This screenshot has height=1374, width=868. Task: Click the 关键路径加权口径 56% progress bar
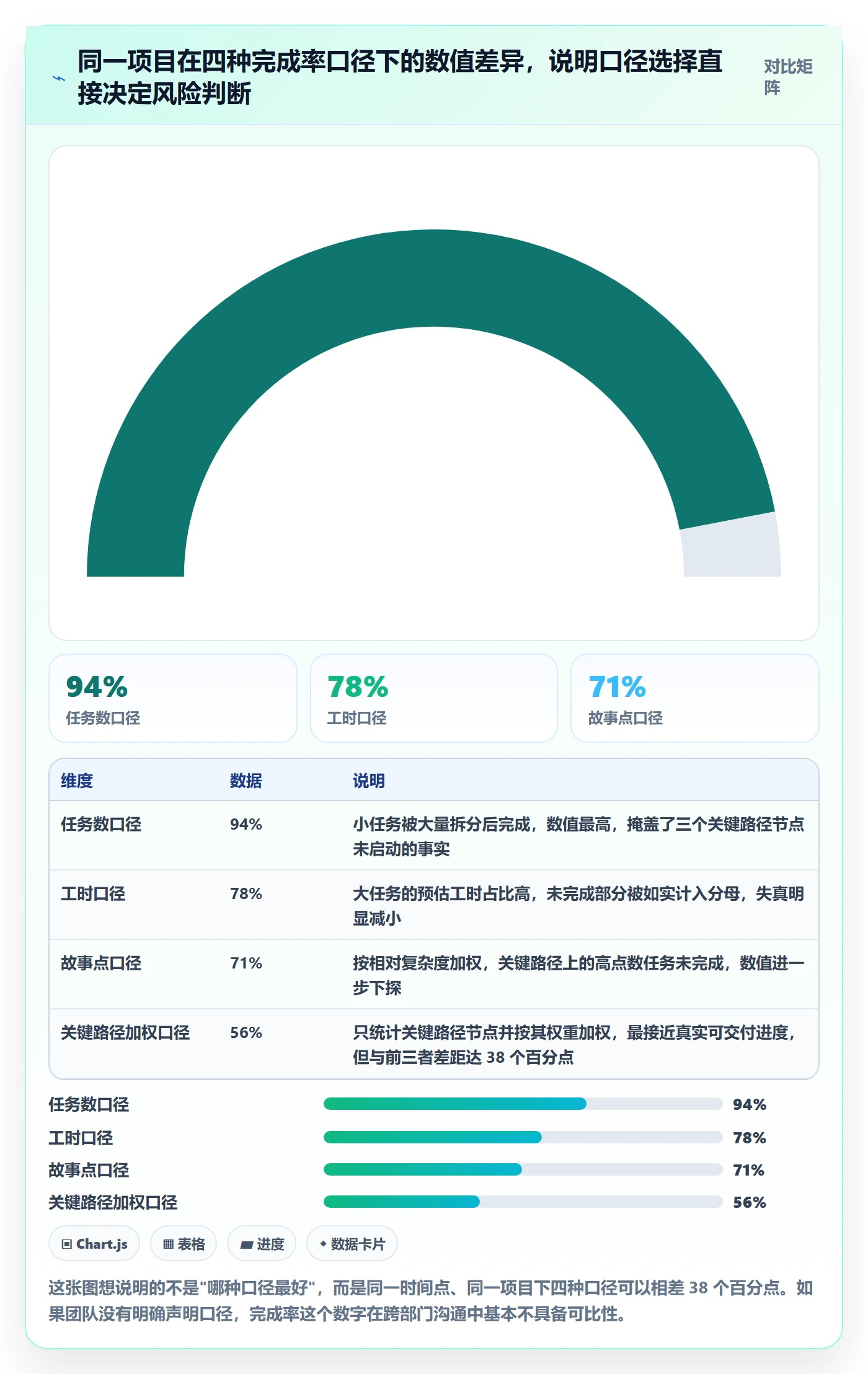(523, 1202)
